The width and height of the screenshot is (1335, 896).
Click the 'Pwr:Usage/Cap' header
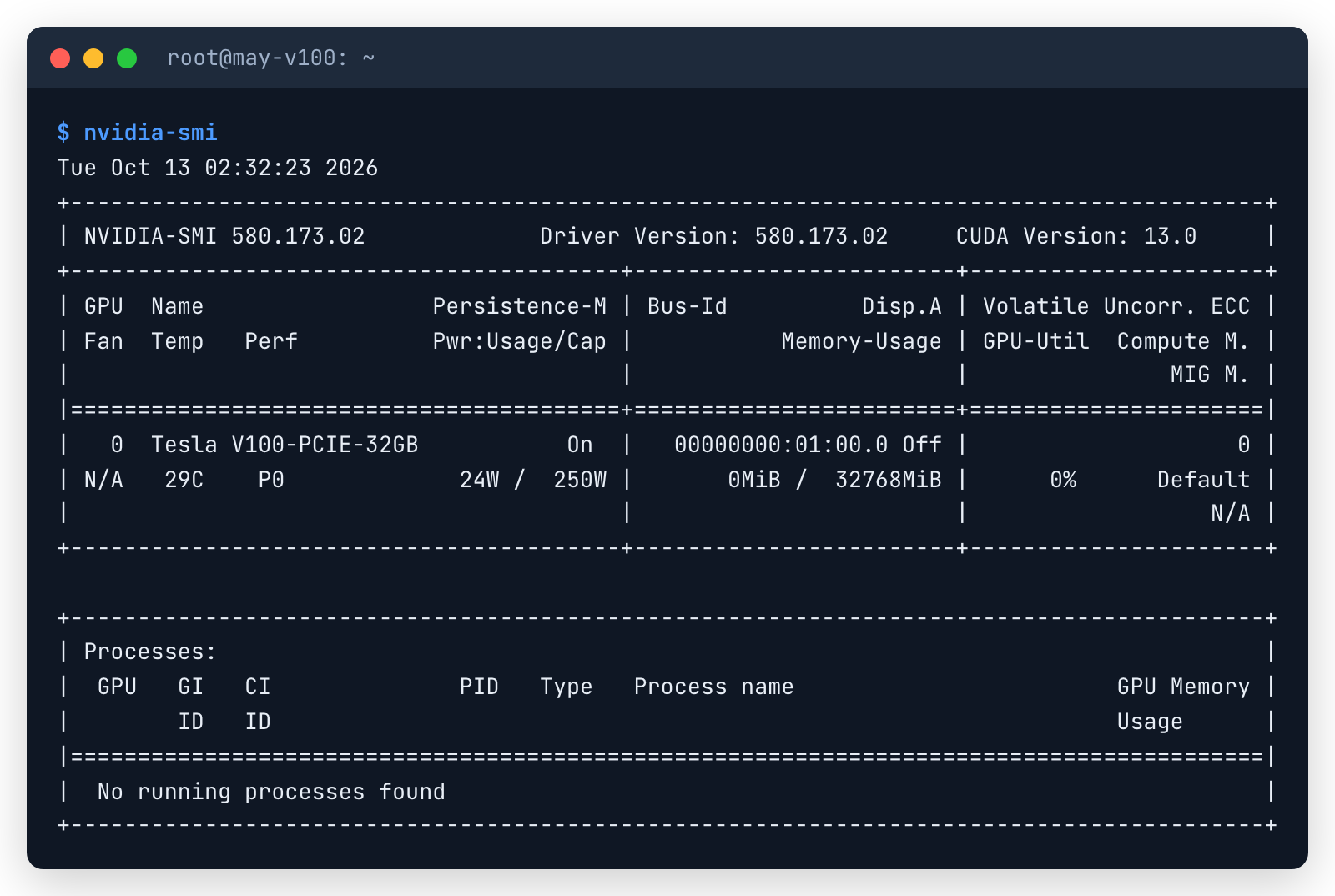[x=520, y=341]
